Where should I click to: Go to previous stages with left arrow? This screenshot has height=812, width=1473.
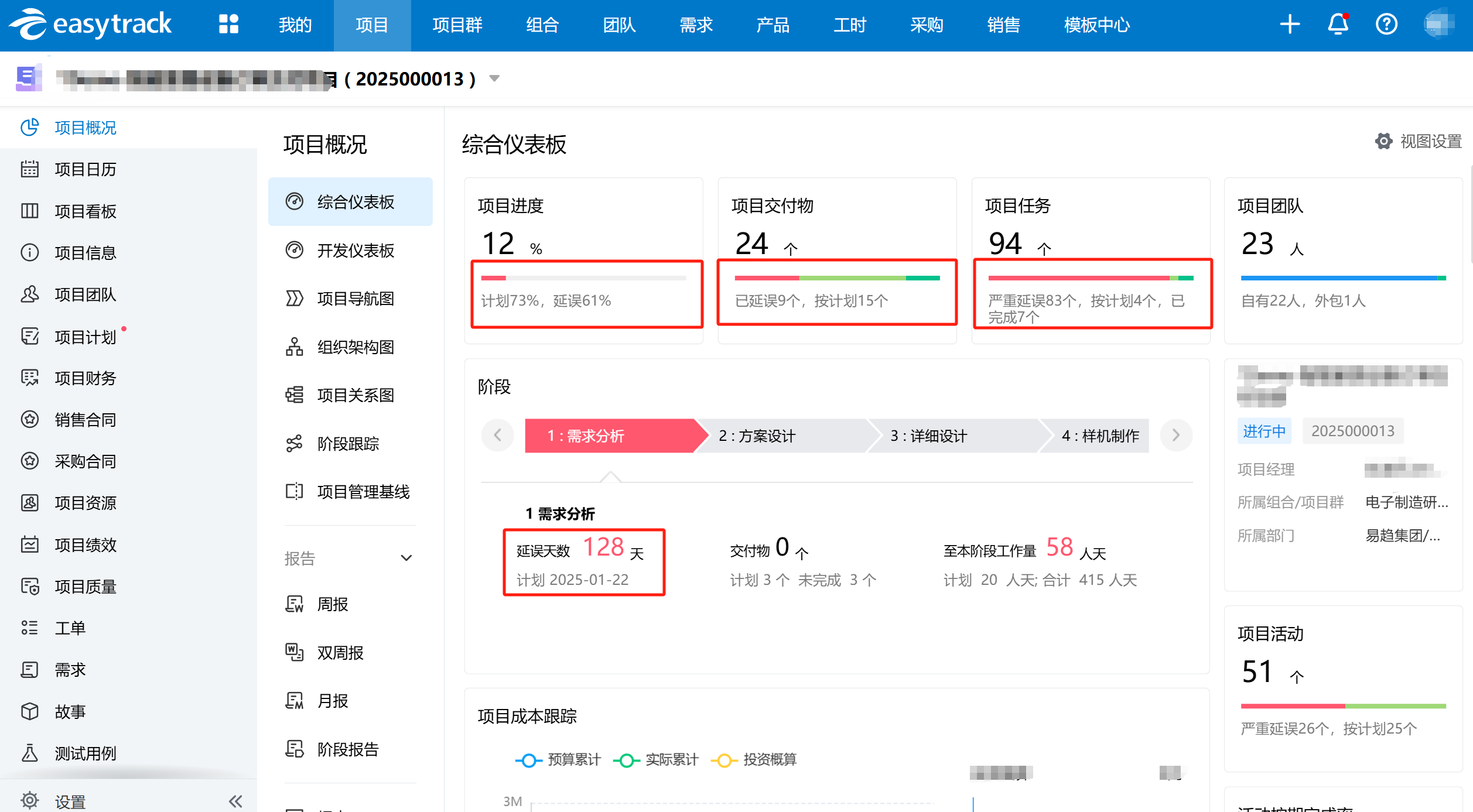(498, 435)
